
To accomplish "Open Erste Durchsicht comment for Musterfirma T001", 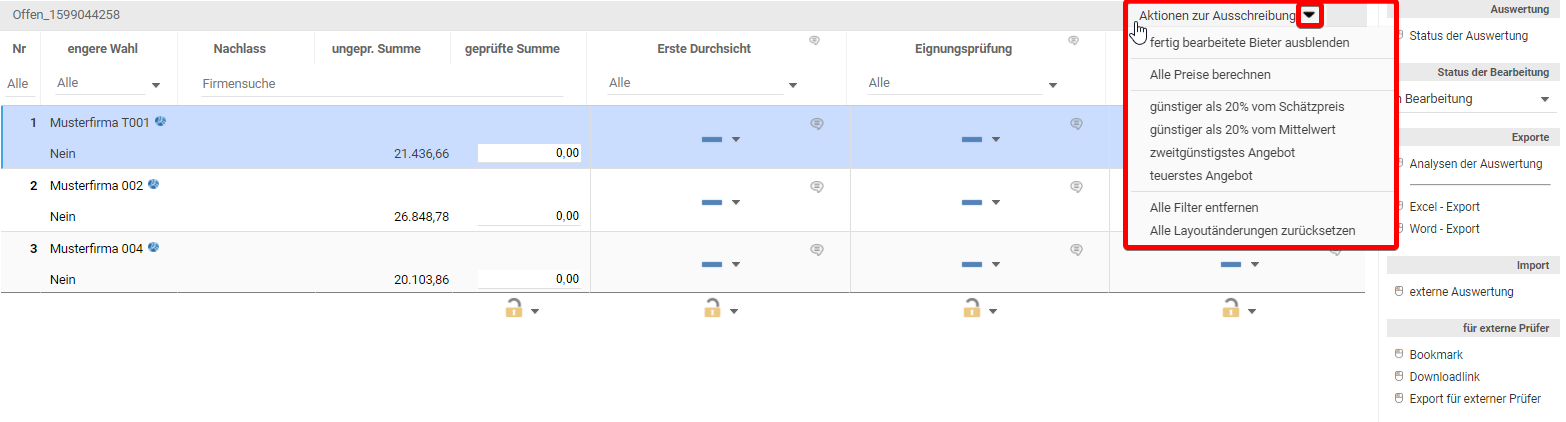I will pyautogui.click(x=816, y=124).
